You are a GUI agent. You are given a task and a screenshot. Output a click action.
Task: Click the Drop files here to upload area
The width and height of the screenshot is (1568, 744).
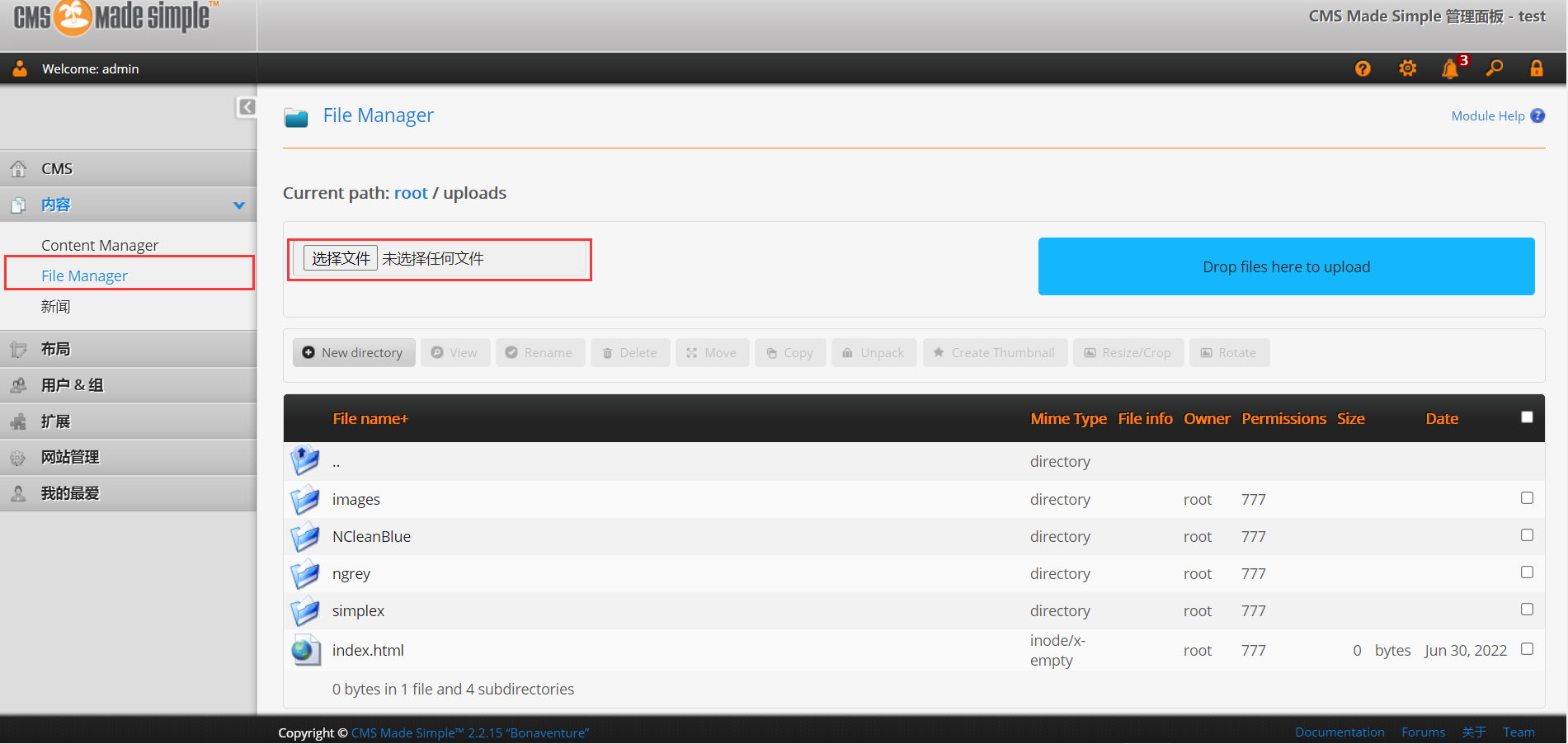point(1286,266)
